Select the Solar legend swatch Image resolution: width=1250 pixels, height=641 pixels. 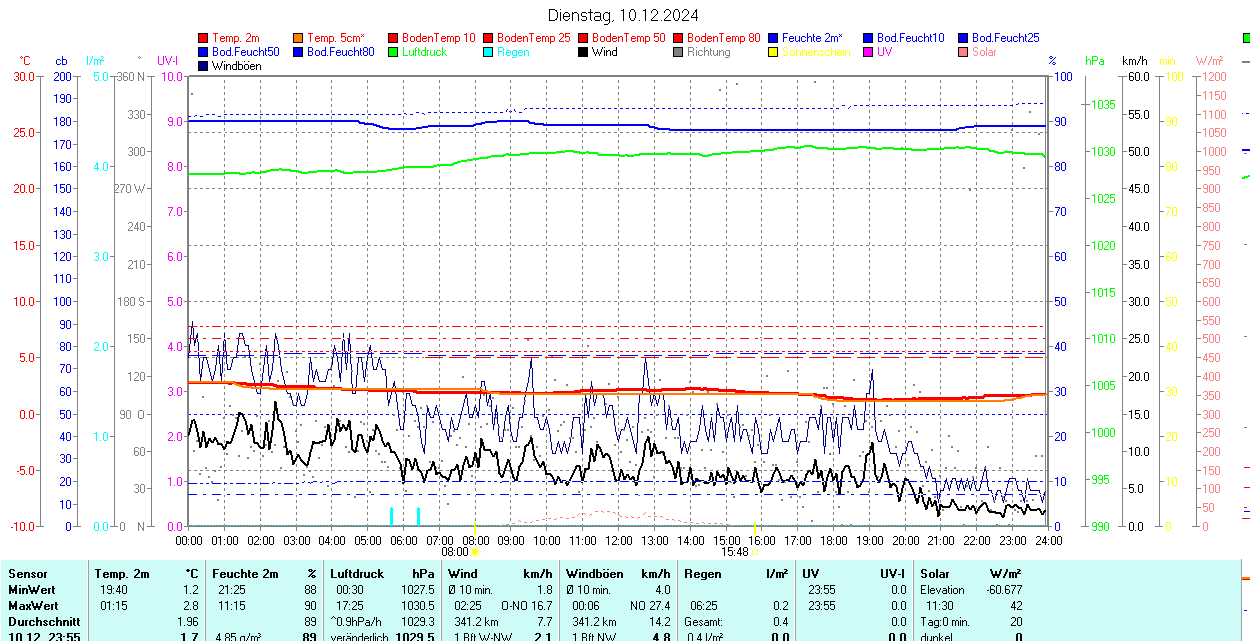(x=964, y=52)
